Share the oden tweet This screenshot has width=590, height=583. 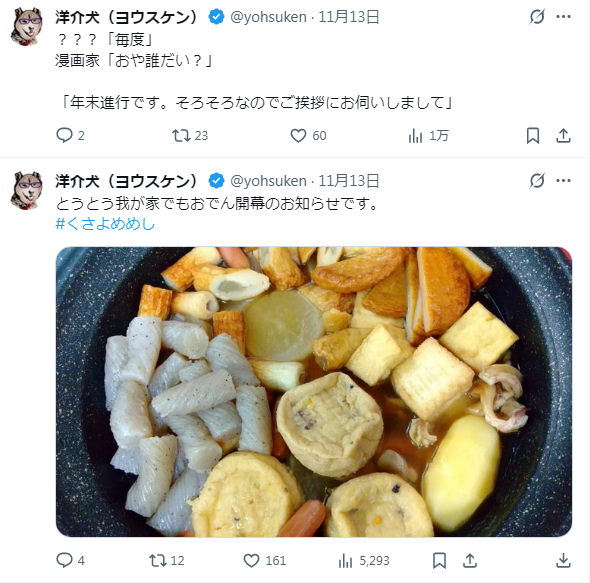pos(470,560)
